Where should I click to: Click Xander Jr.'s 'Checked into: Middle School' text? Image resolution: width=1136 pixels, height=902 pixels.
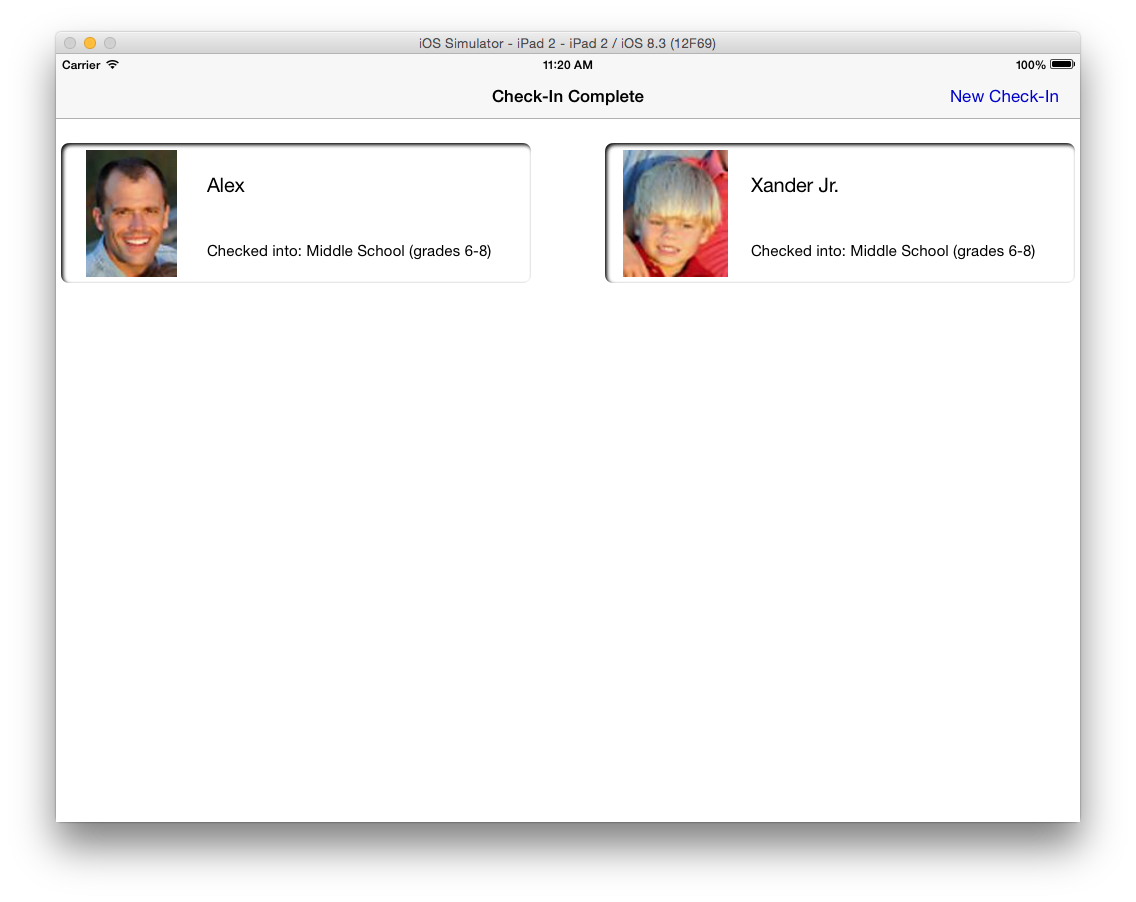pos(892,251)
